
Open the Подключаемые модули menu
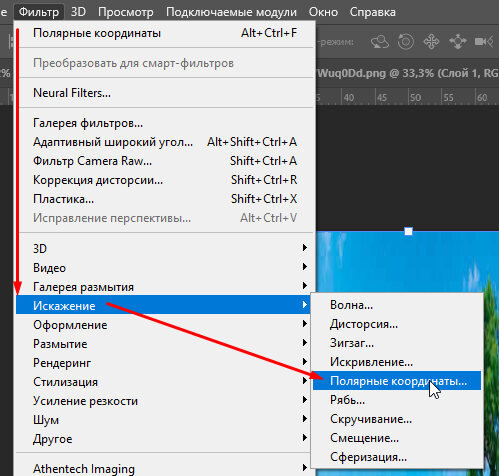[231, 12]
